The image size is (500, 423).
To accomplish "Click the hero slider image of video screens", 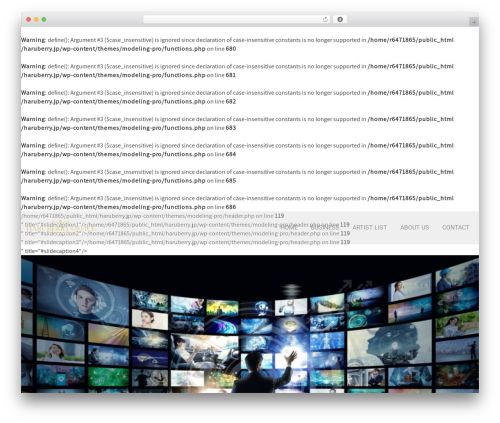I will tap(250, 324).
